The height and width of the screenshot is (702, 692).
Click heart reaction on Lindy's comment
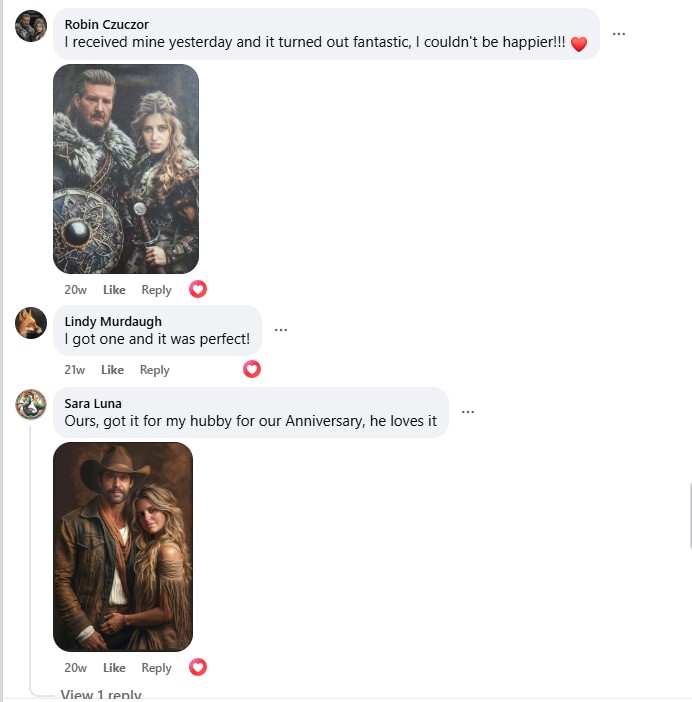tap(252, 369)
